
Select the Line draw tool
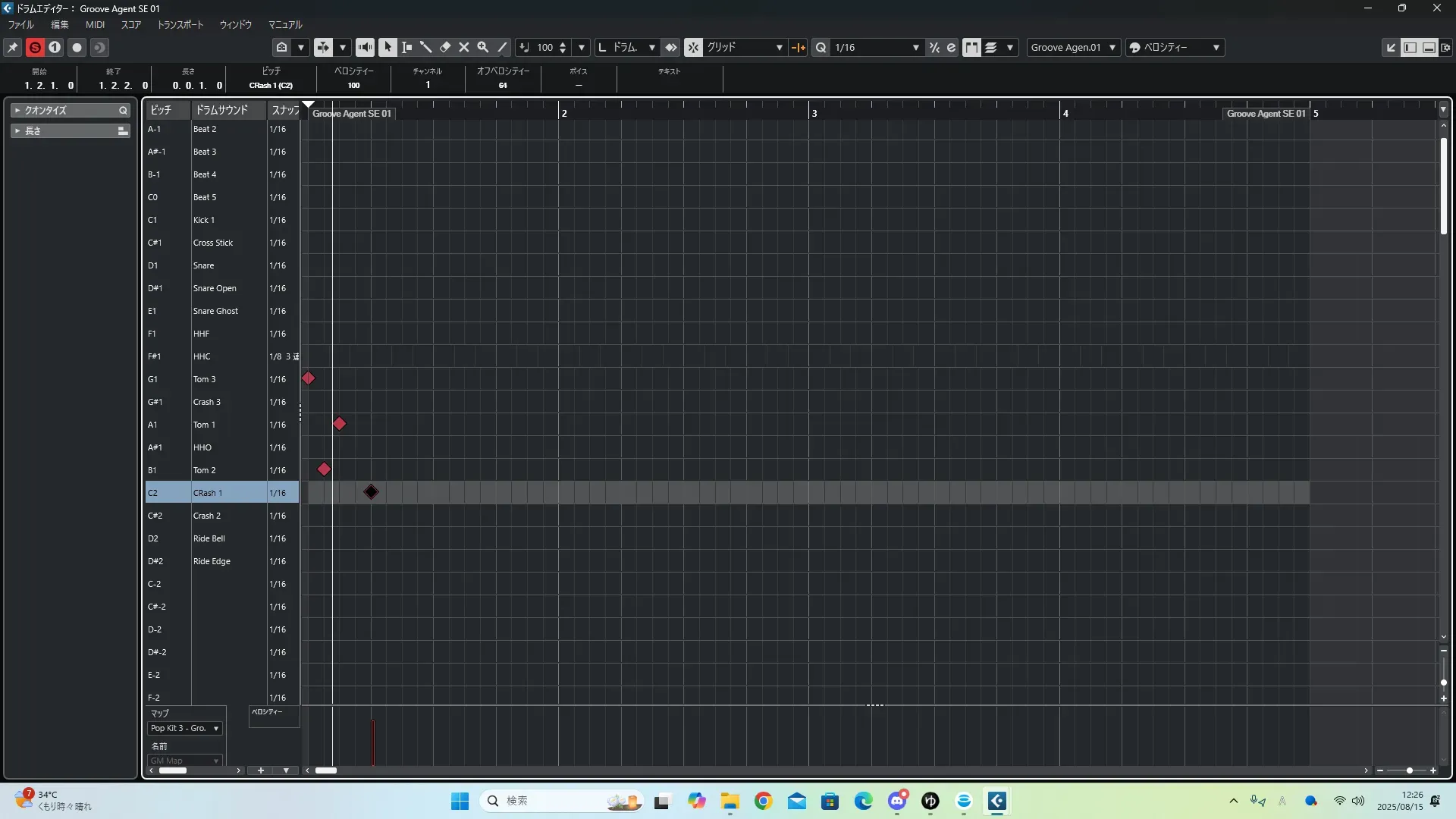click(x=502, y=47)
